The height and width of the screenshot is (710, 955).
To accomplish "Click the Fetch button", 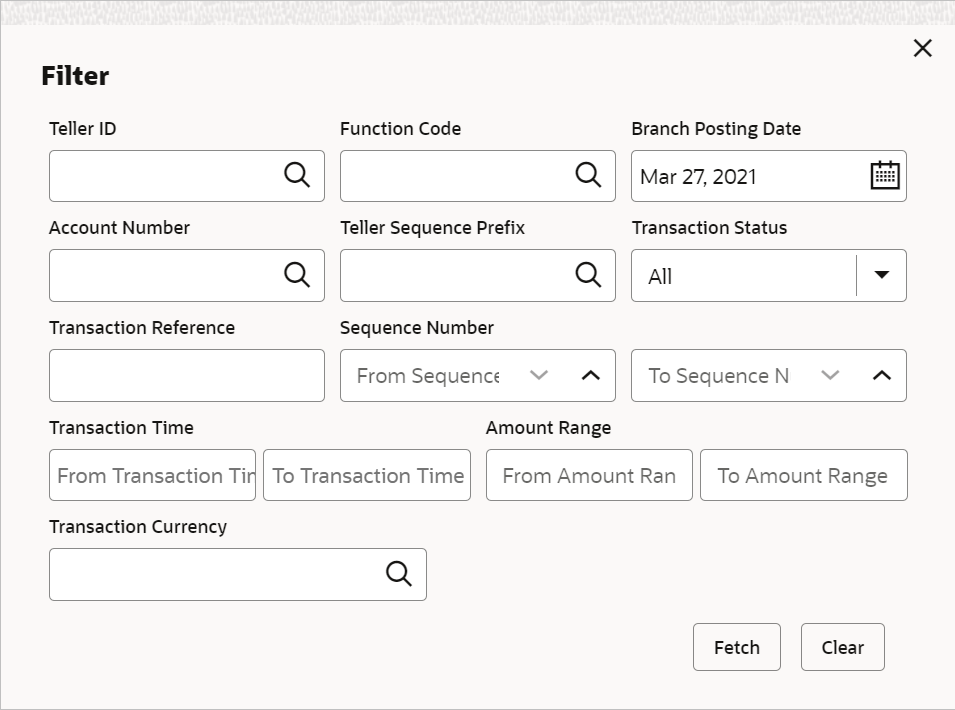I will [x=736, y=647].
